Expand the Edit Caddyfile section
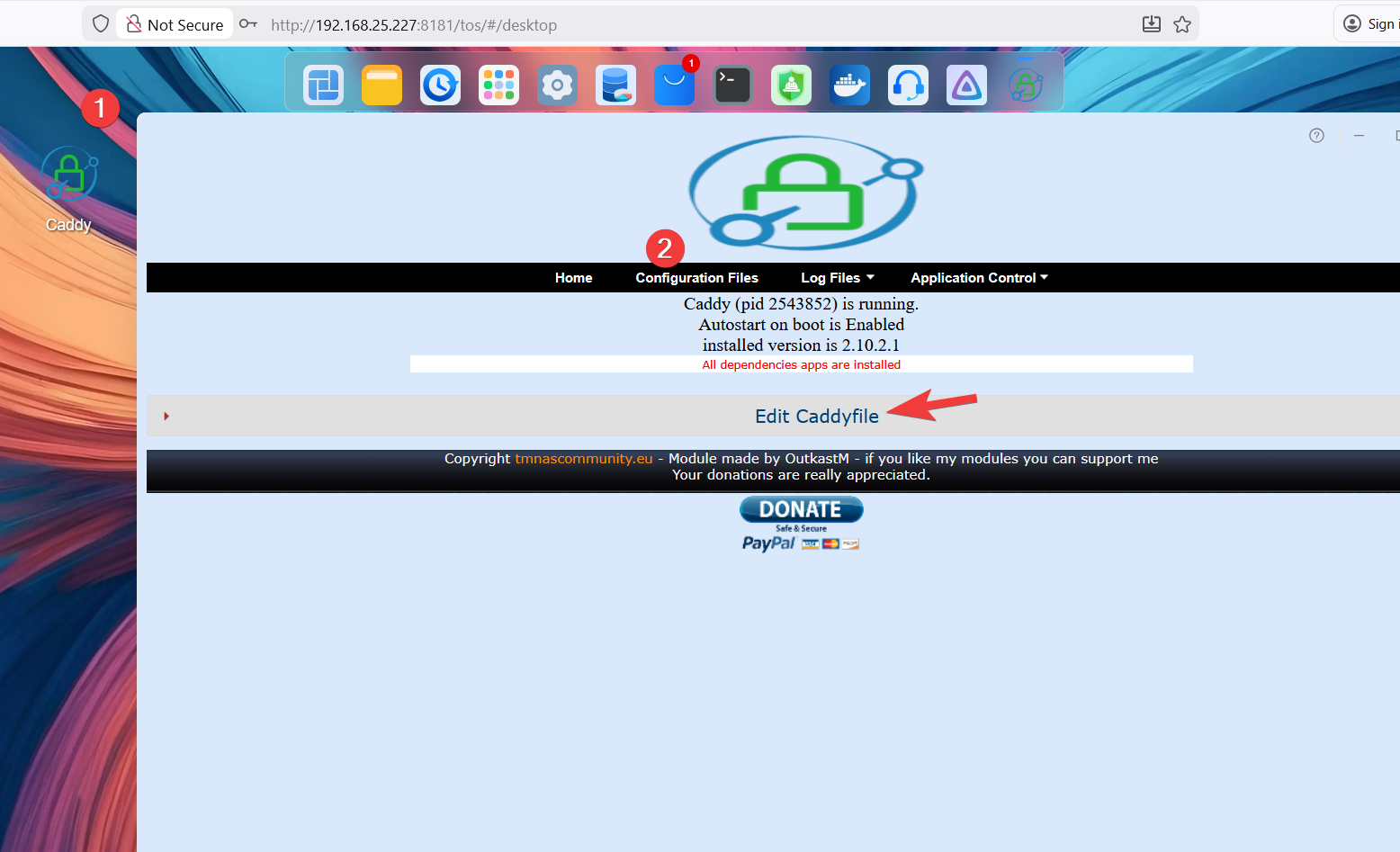1400x852 pixels. (816, 417)
